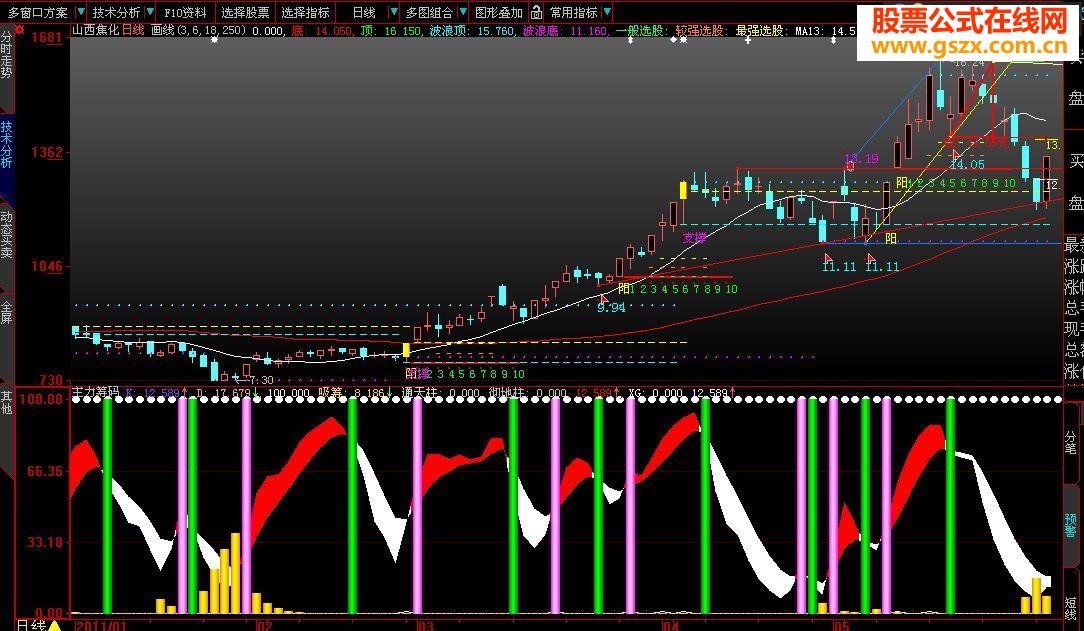Click the 画线(3,6,18,250) indicator label

tap(199, 30)
